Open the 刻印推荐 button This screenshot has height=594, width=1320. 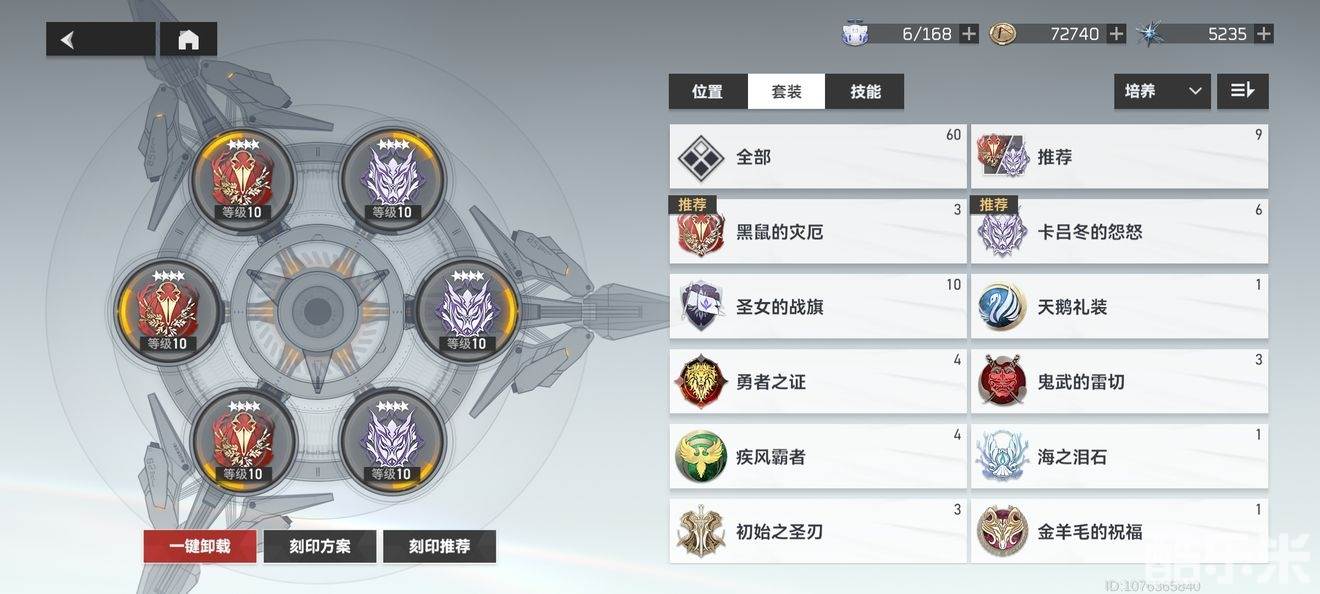coord(439,547)
